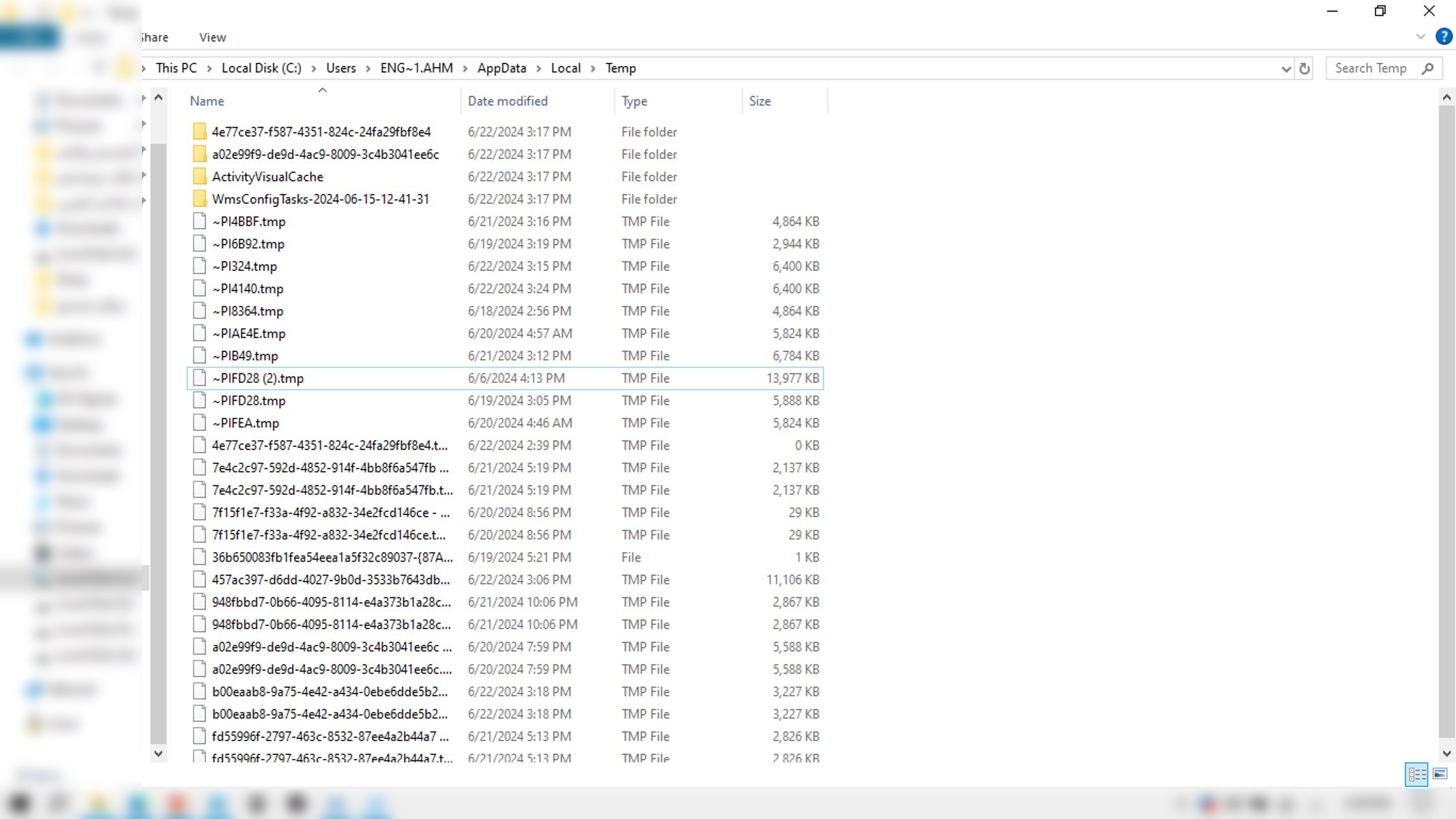Click the Name column header to sort
Screen dimensions: 1456x819
point(207,100)
